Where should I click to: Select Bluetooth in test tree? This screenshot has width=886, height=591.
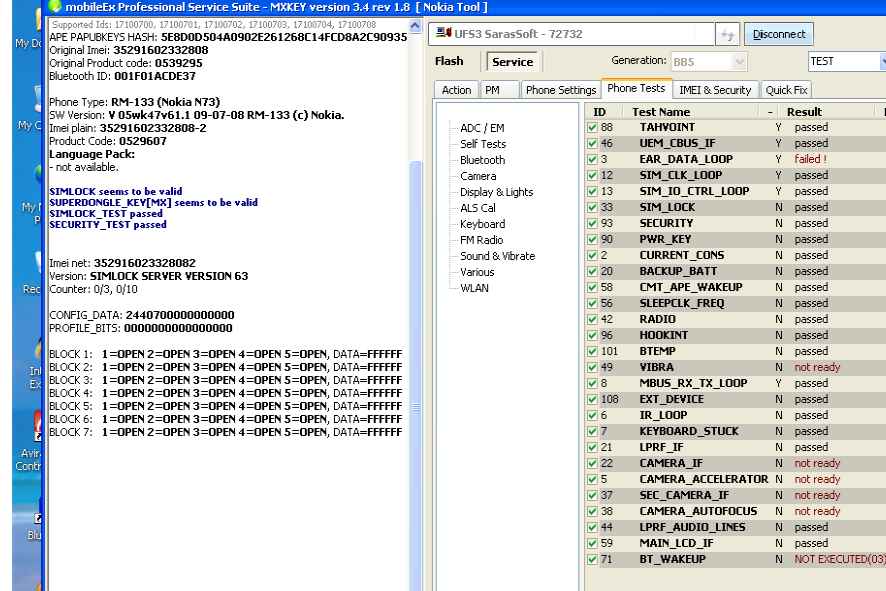[482, 160]
